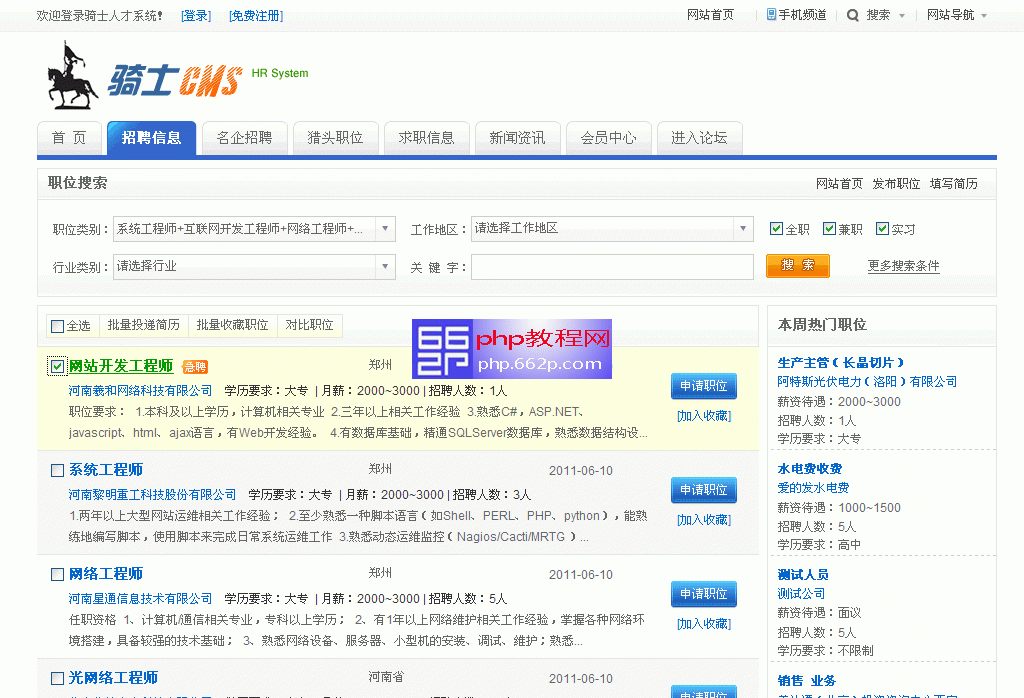
Task: Check the 网络工程师 job checkbox
Action: 57,575
